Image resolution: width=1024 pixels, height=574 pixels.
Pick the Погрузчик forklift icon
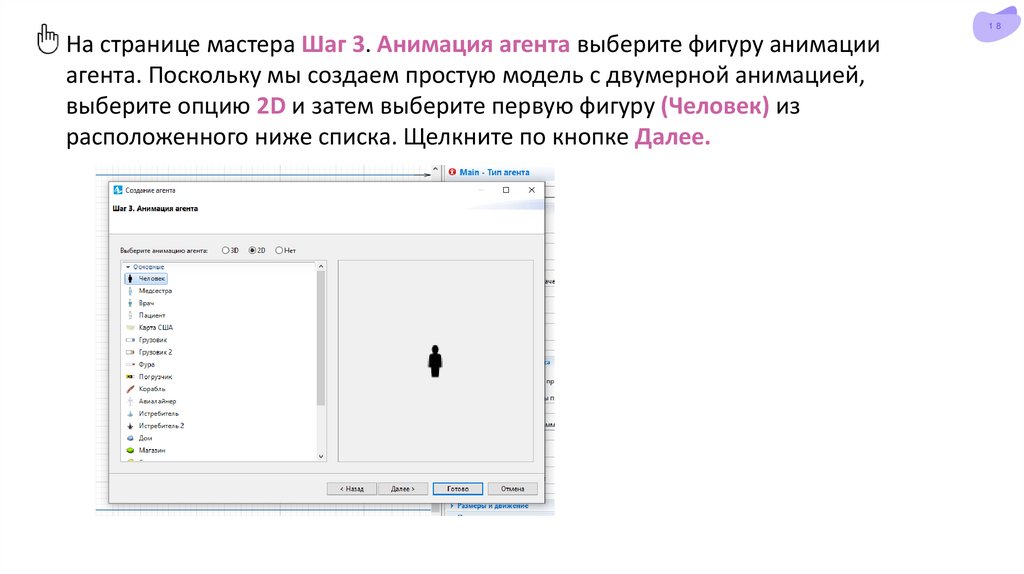click(x=130, y=377)
